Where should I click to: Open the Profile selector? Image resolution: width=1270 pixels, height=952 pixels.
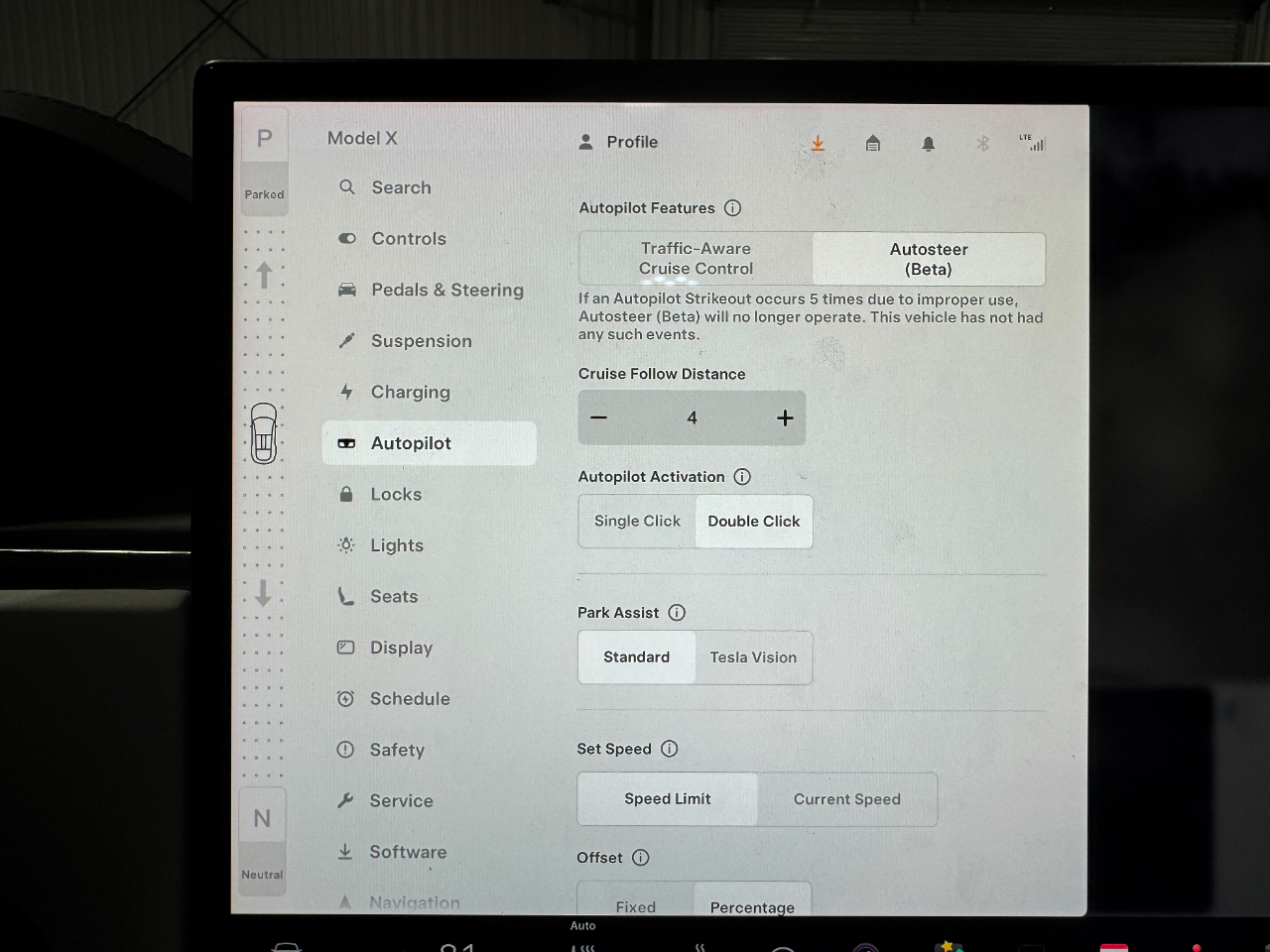619,142
